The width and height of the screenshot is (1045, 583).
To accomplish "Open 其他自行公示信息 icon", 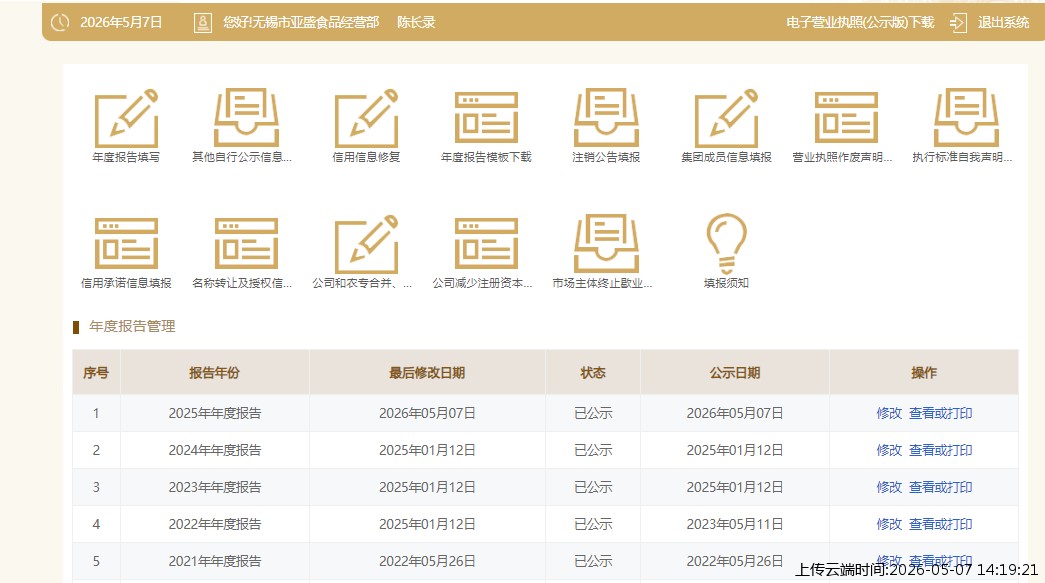I will pos(246,118).
